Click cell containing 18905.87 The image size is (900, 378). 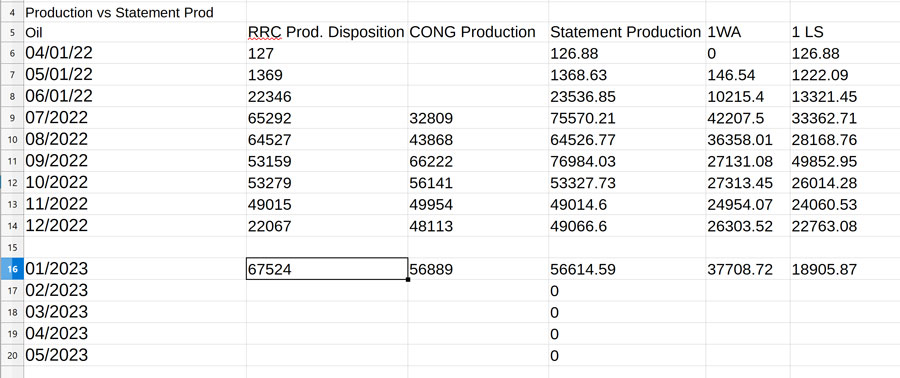(845, 269)
